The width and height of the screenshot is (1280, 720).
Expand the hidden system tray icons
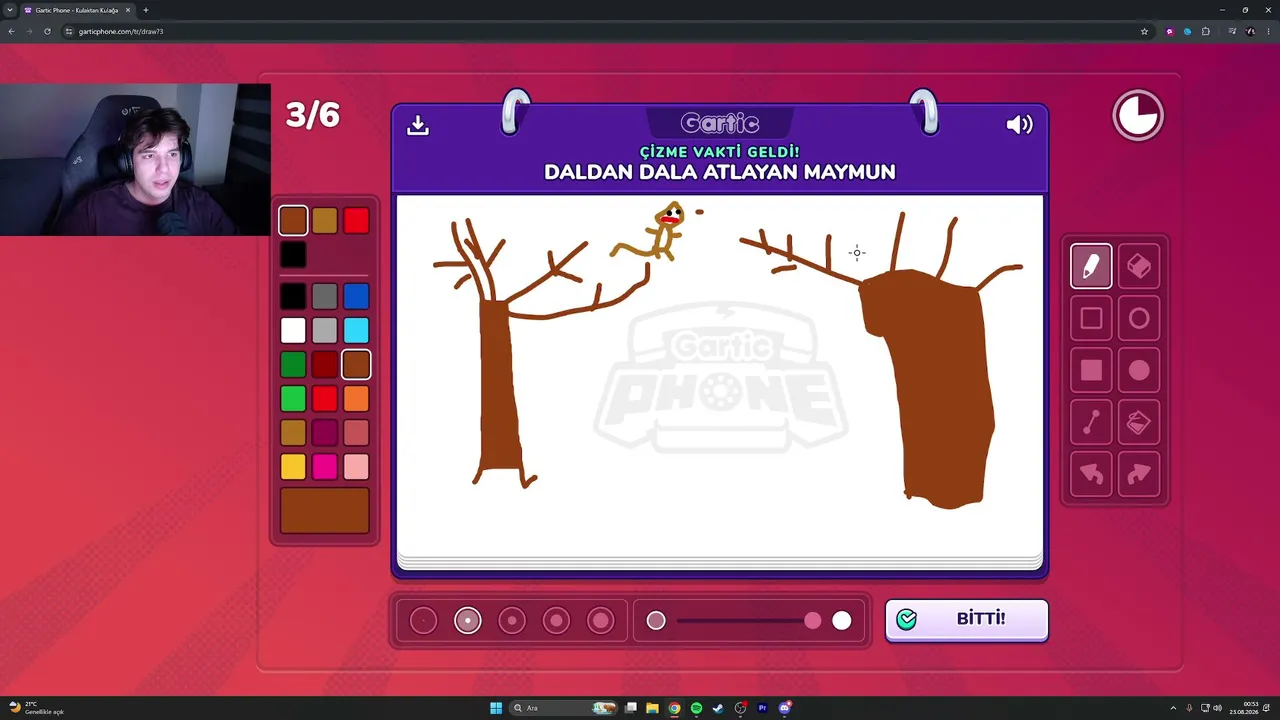pos(1173,708)
